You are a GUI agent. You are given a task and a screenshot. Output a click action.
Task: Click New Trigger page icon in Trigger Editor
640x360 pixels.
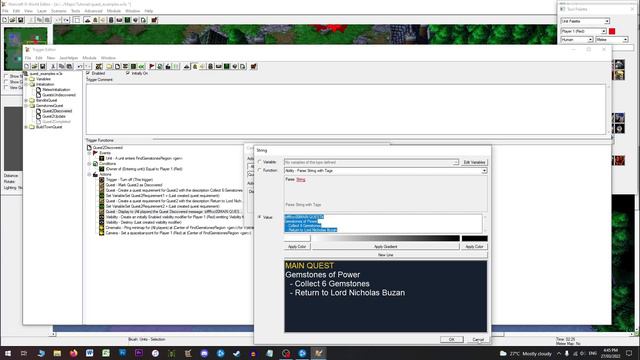coord(118,67)
